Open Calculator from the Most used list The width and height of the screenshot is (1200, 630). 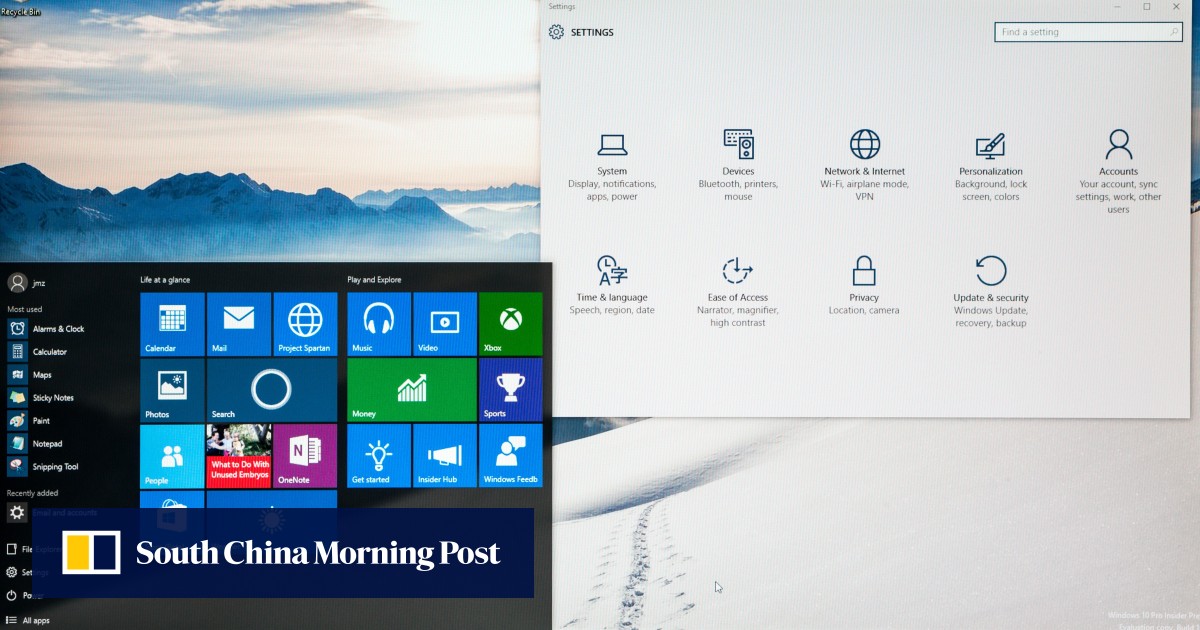coord(49,352)
